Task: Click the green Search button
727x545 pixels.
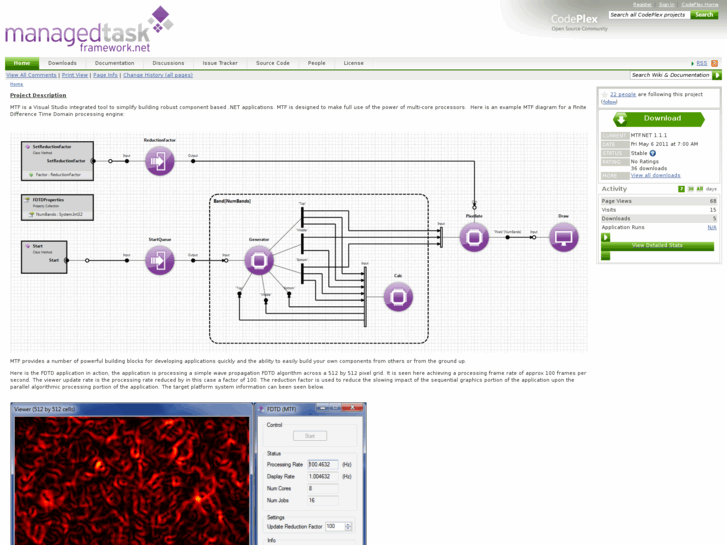Action: pyautogui.click(x=704, y=15)
